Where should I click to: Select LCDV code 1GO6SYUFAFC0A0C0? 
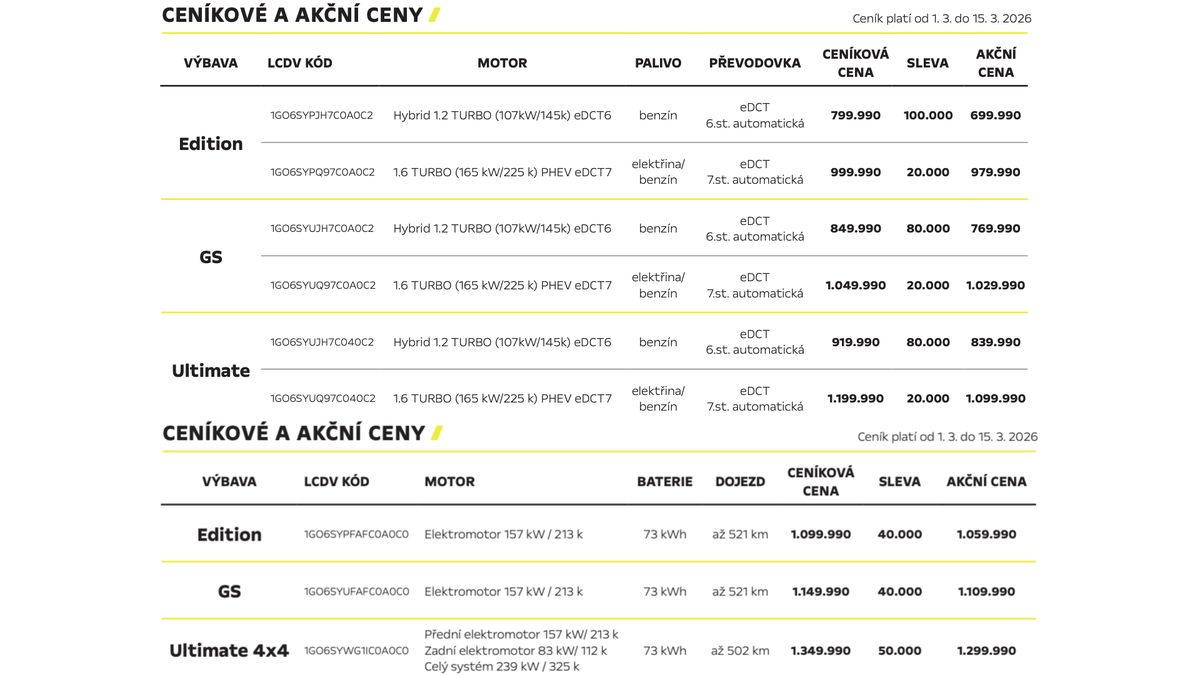coord(357,591)
